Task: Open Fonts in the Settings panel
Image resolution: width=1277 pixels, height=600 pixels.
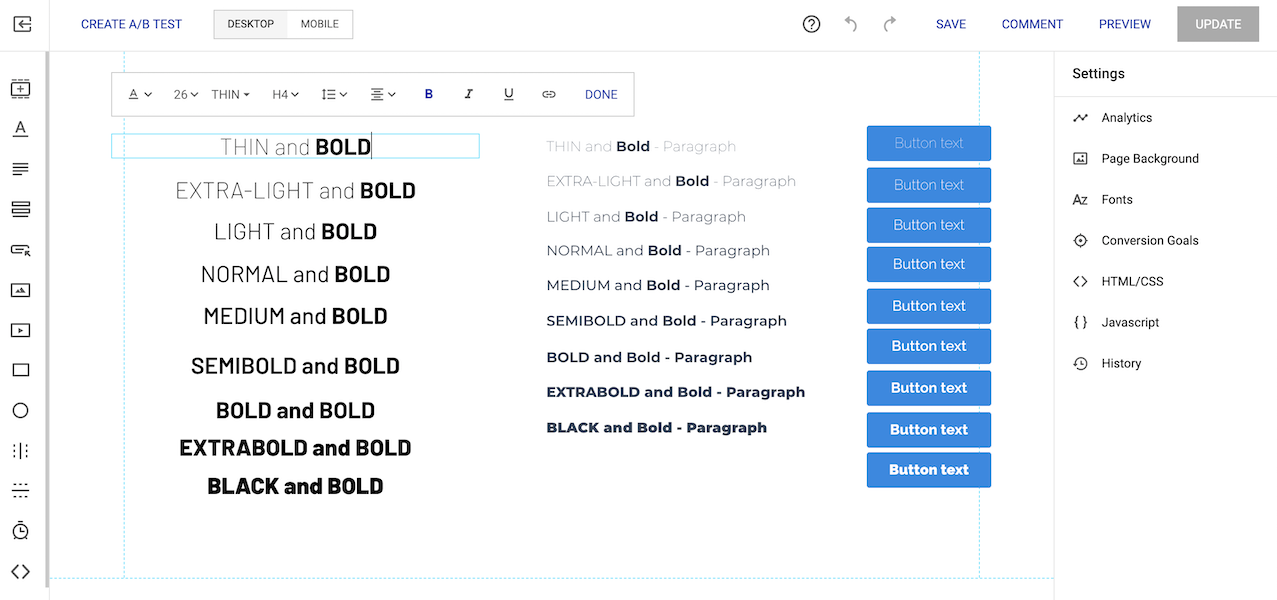Action: (1116, 199)
